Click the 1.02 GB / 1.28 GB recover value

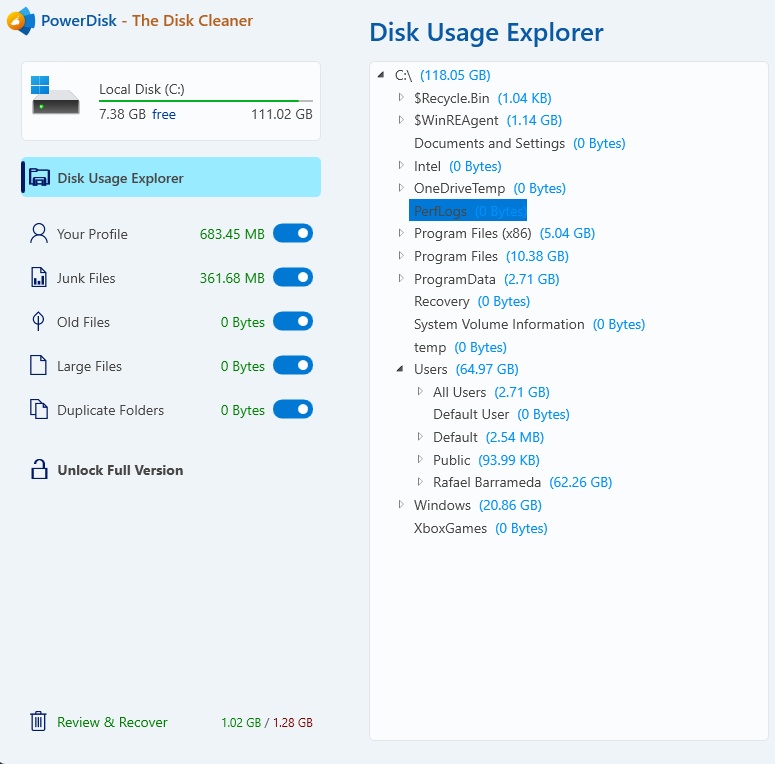click(x=267, y=722)
